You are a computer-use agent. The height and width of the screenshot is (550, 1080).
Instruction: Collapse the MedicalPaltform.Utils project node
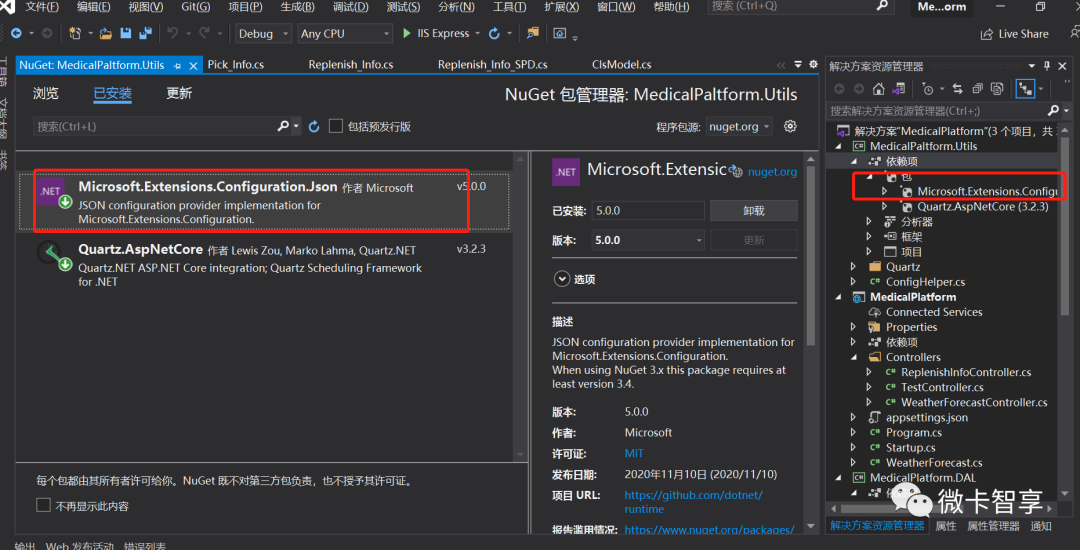[x=838, y=146]
